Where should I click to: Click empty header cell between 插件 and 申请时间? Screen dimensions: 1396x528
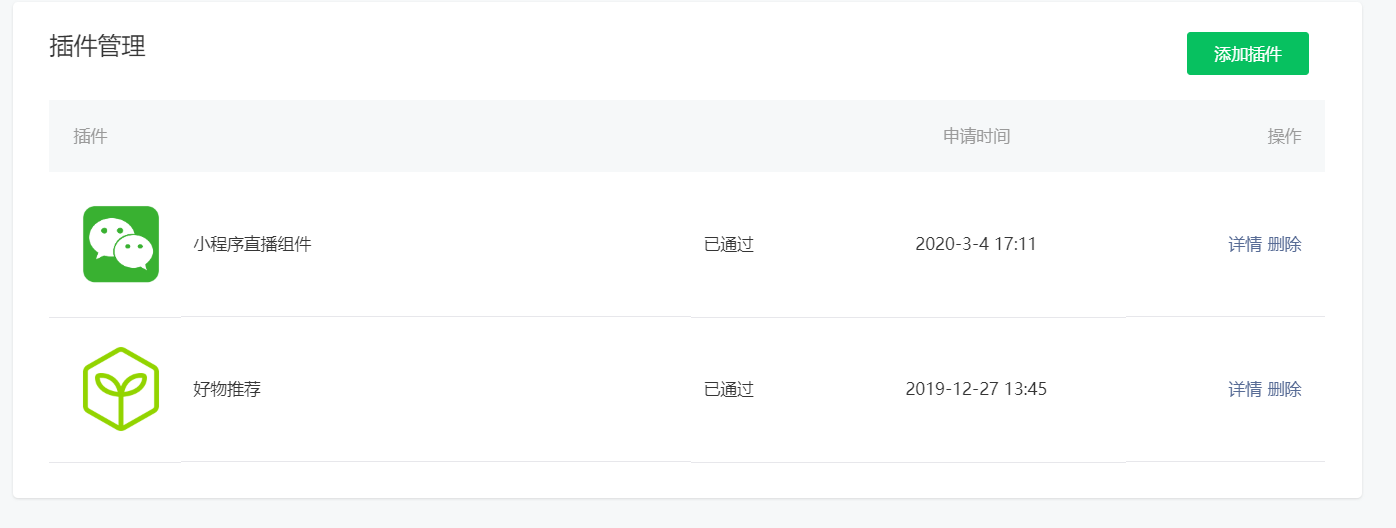[500, 136]
